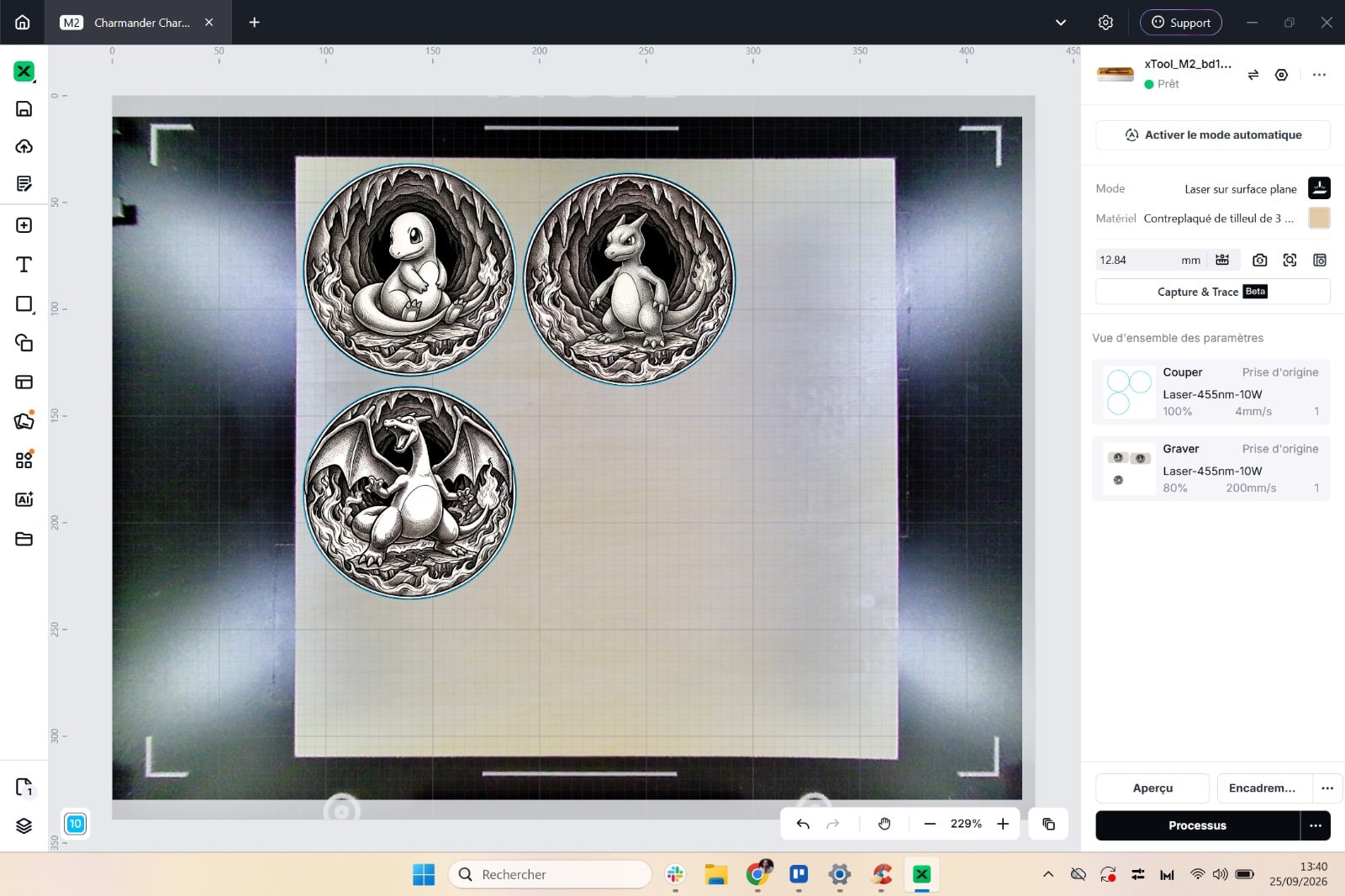This screenshot has width=1345, height=896.
Task: Undo the last action
Action: click(803, 824)
